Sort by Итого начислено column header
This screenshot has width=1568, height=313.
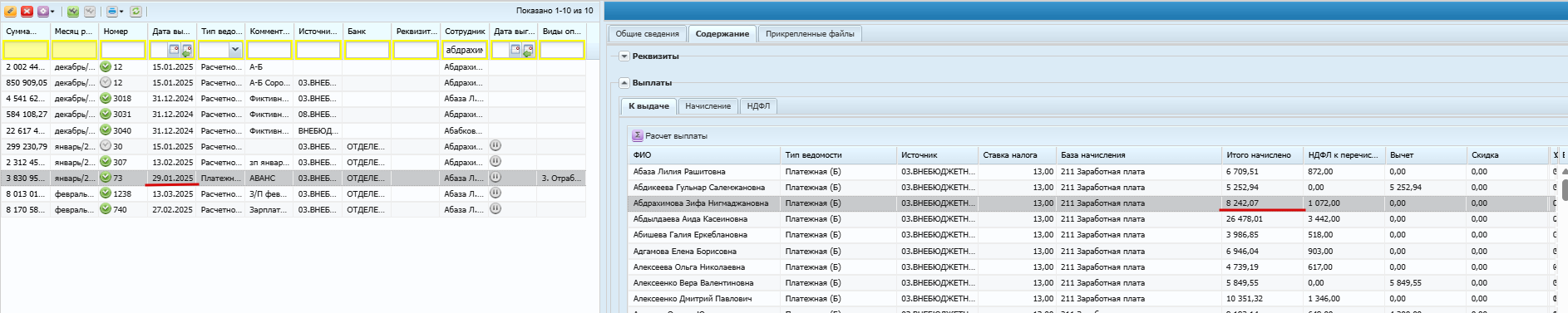click(x=1263, y=155)
